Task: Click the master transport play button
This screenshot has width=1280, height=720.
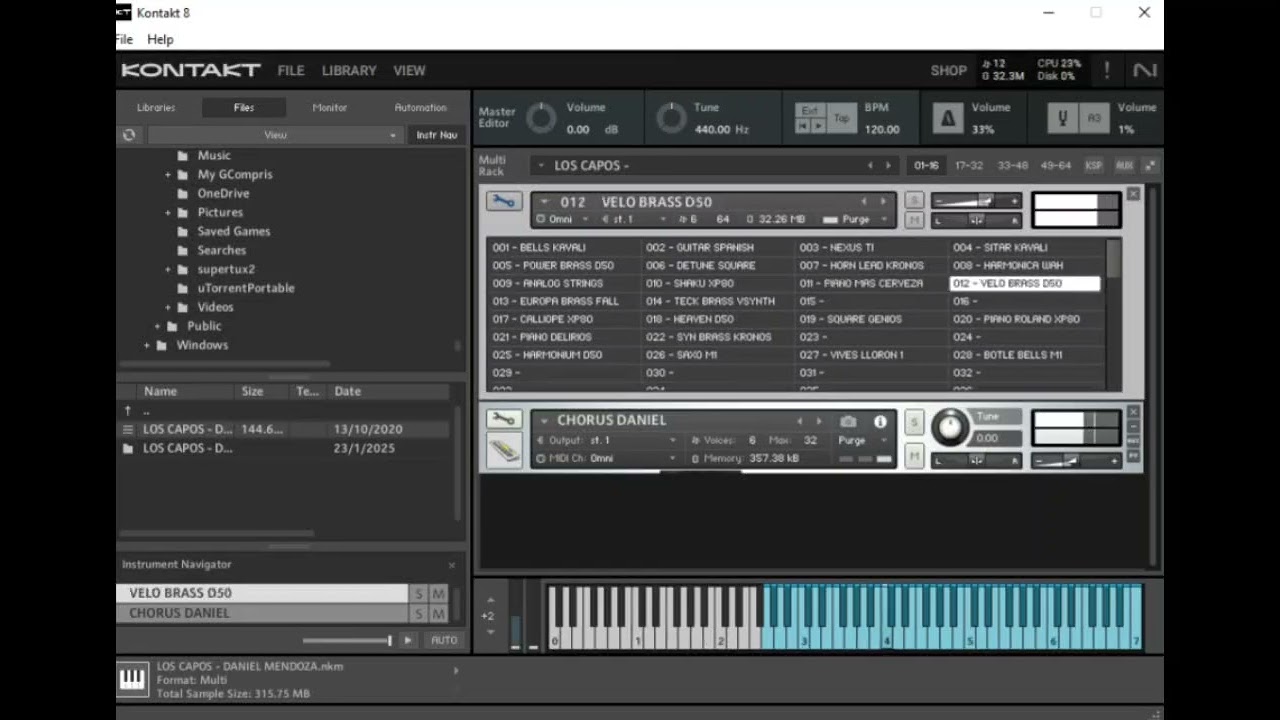Action: point(818,126)
